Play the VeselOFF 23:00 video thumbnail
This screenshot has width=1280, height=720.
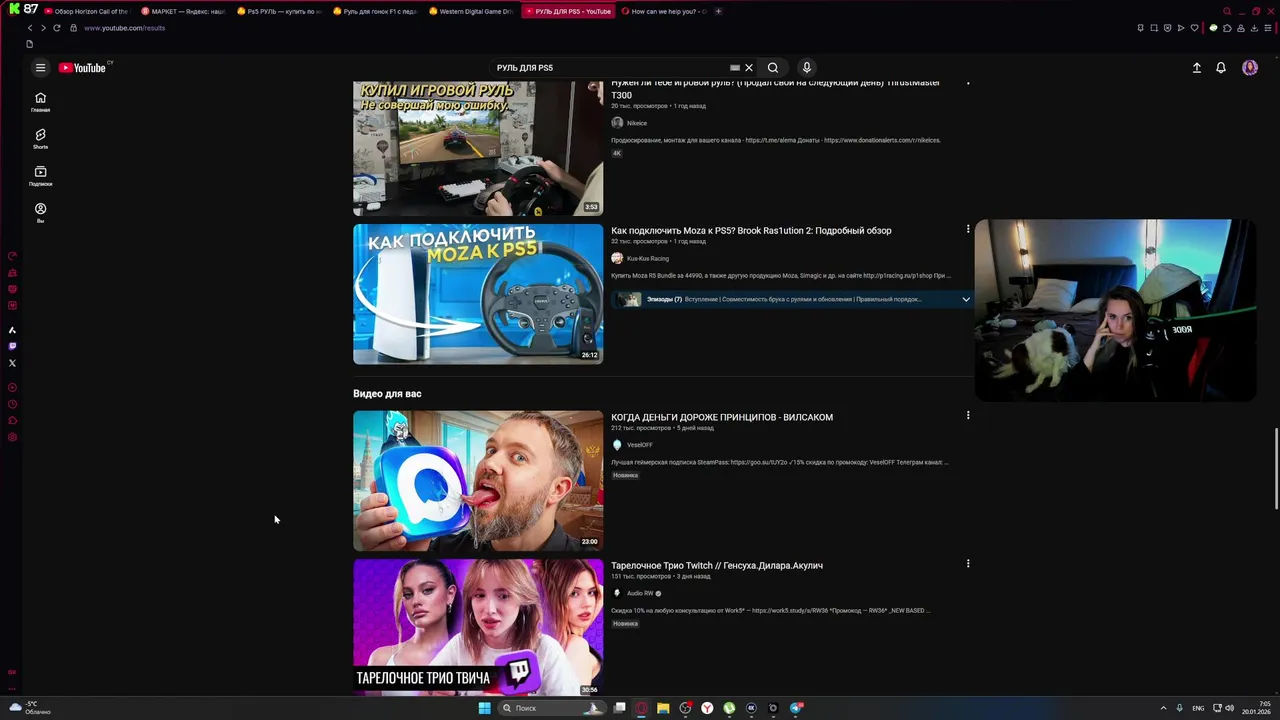pos(478,481)
